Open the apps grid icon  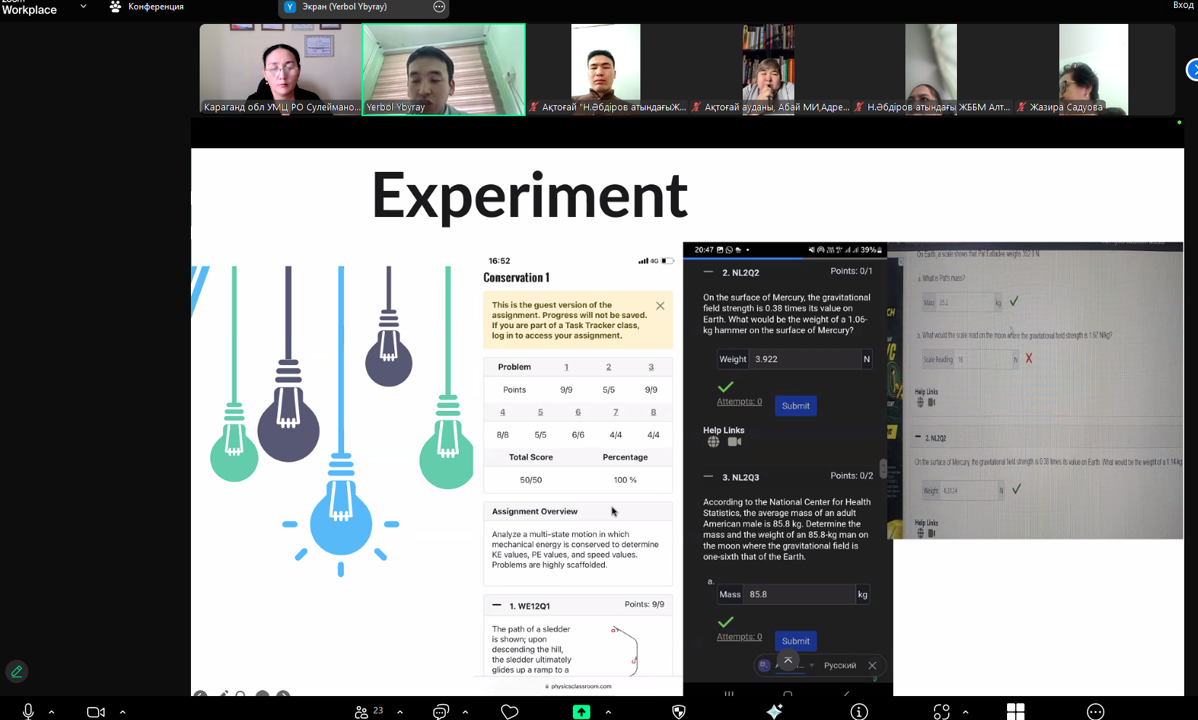click(1016, 711)
